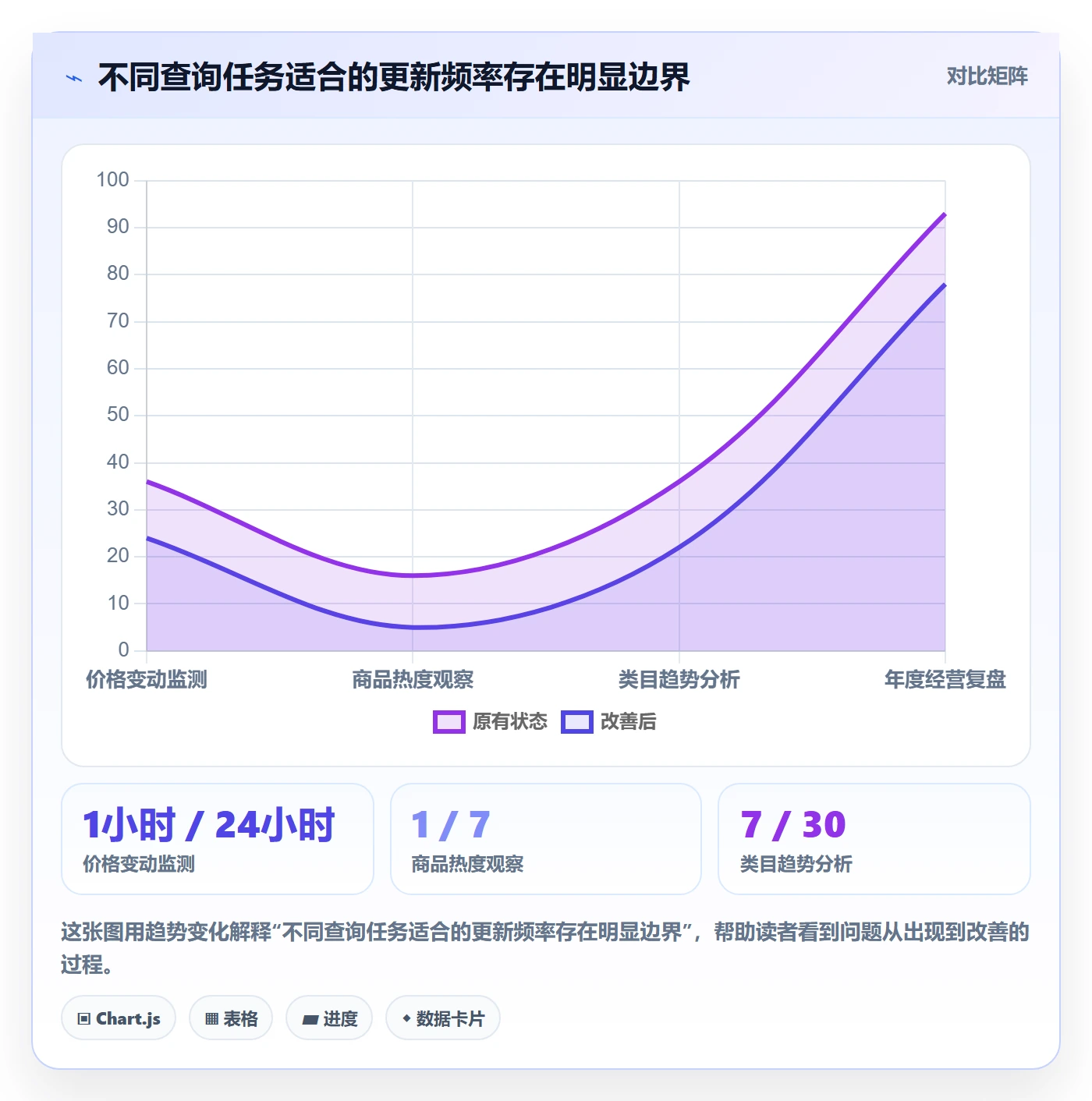Toggle the 改善后 legend series
Image resolution: width=1092 pixels, height=1101 pixels.
coord(608,722)
